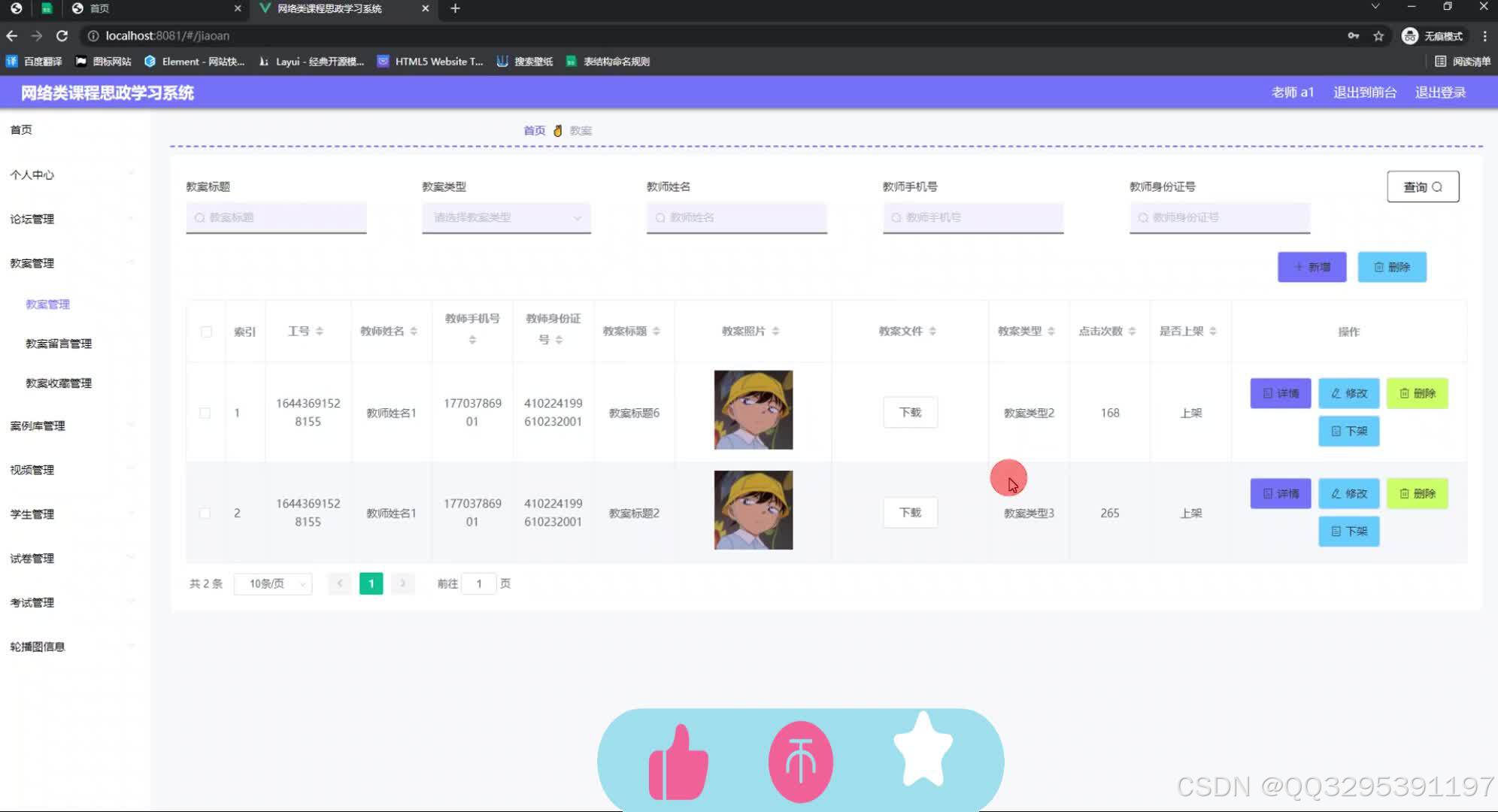Focus the 前往 page number input
This screenshot has width=1498, height=812.
(x=478, y=583)
